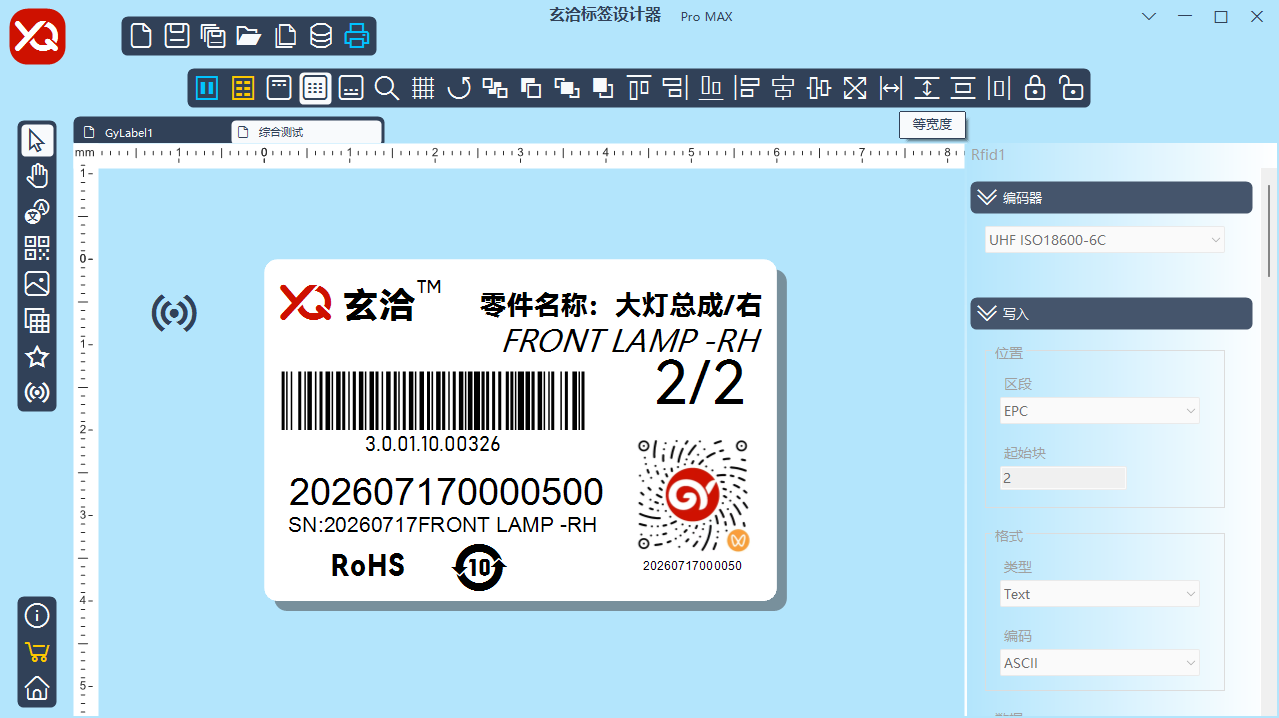The image size is (1279, 718).
Task: Switch to the GyLabel1 tab
Action: point(152,132)
